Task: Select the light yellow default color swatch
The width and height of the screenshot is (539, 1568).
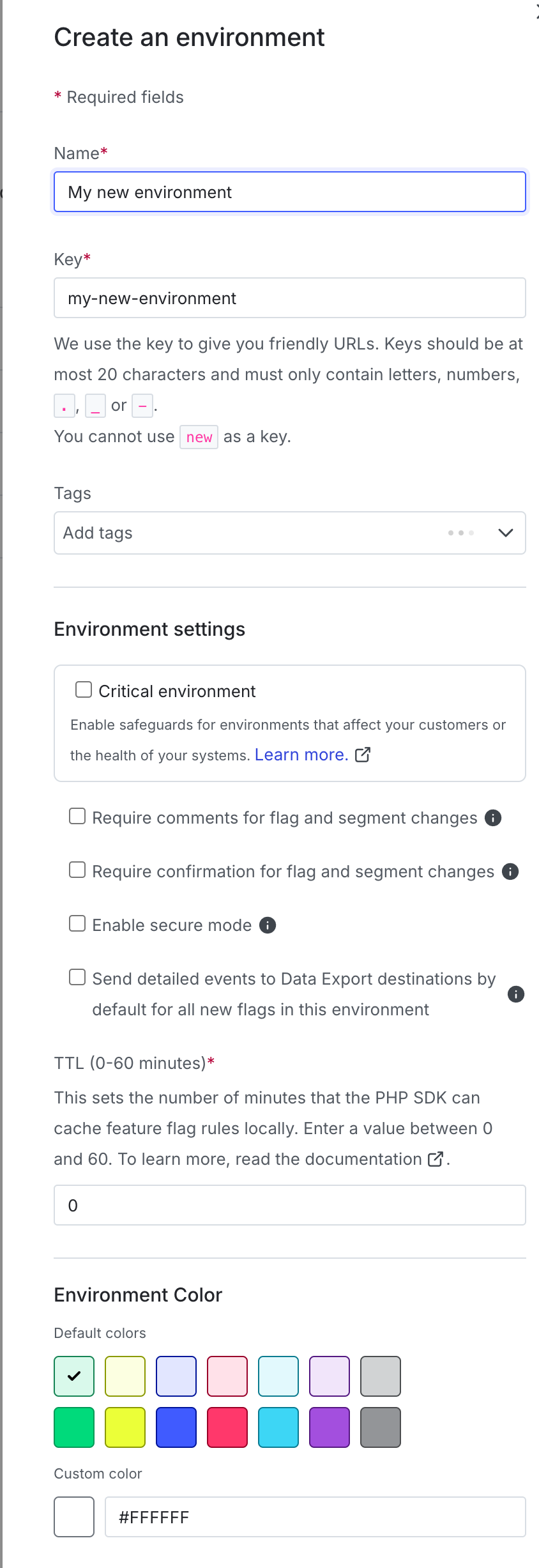Action: tap(125, 1376)
